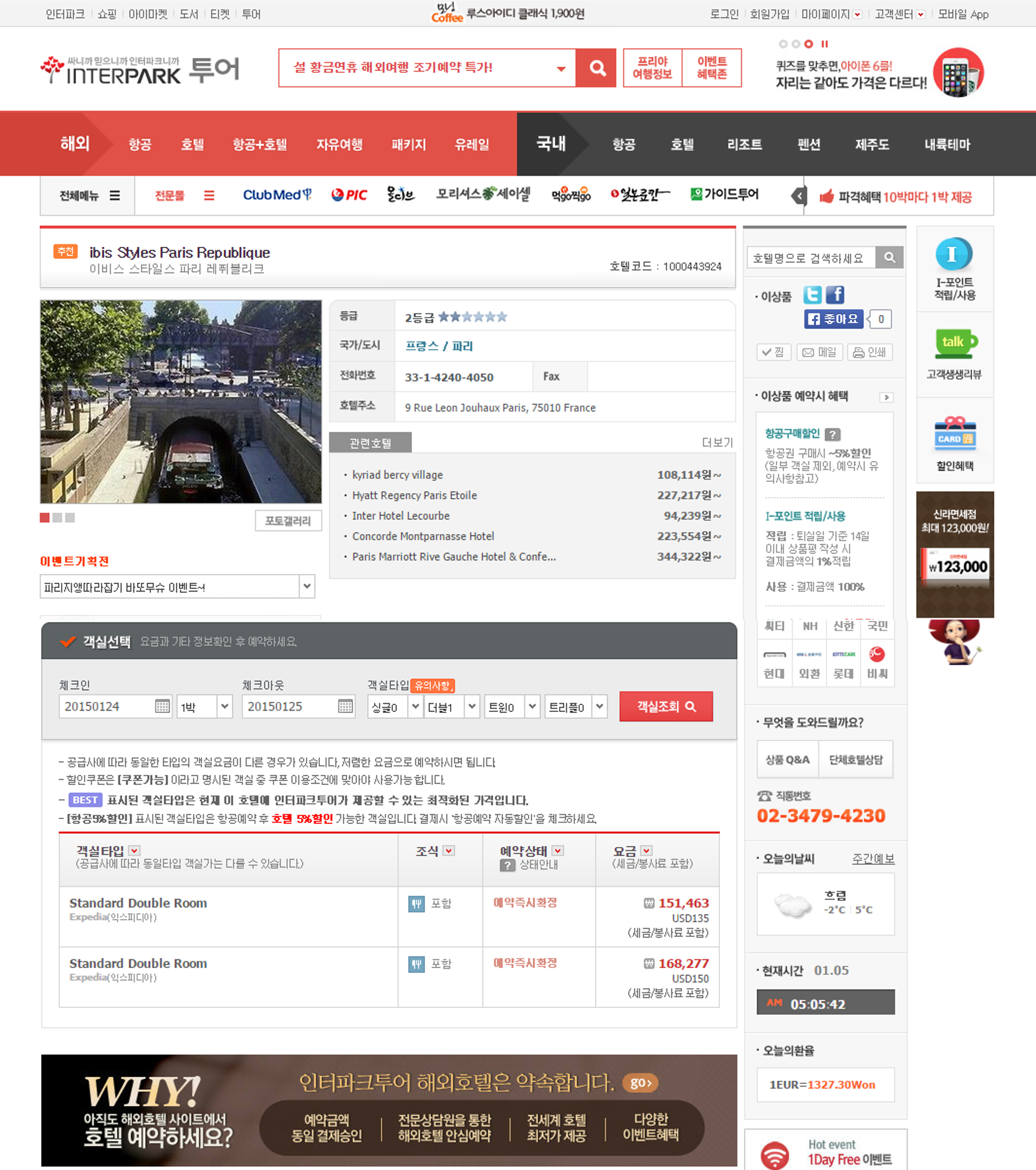Screen dimensions: 1036x1170
Task: Click the 찜 wishlist button
Action: [x=773, y=352]
